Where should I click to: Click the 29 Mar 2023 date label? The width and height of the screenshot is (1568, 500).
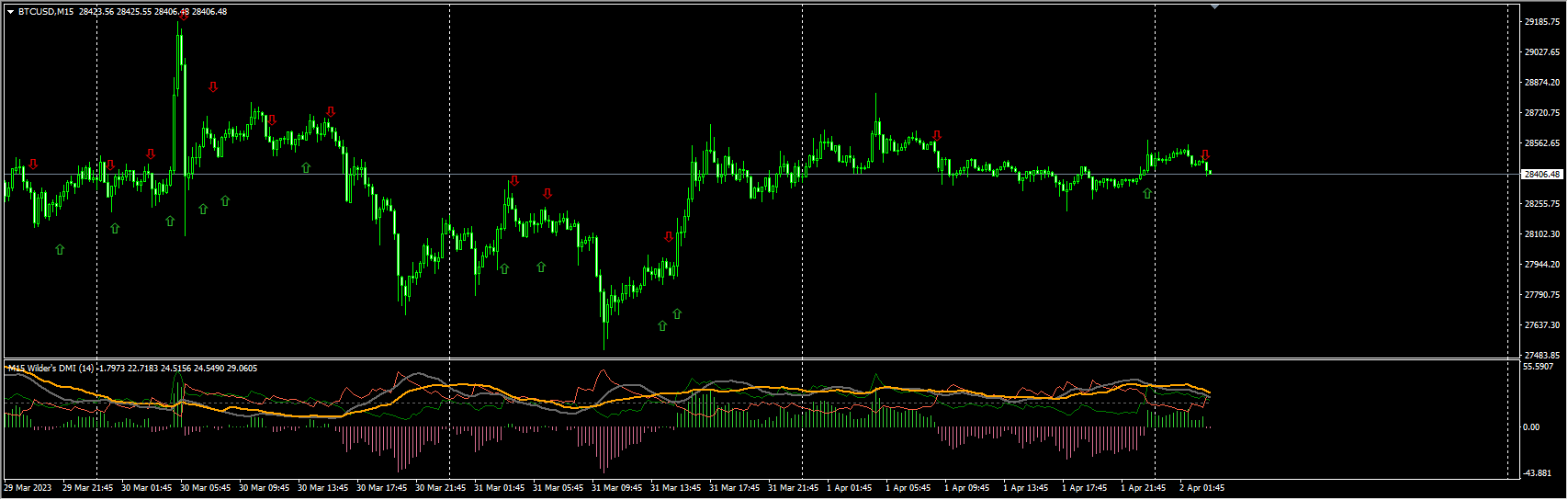coord(28,488)
